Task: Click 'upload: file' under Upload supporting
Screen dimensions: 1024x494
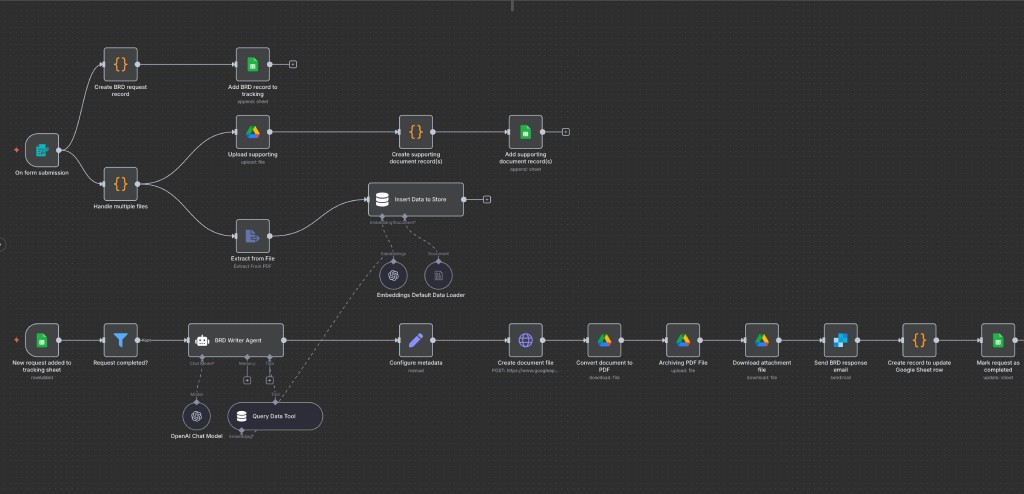Action: (253, 162)
